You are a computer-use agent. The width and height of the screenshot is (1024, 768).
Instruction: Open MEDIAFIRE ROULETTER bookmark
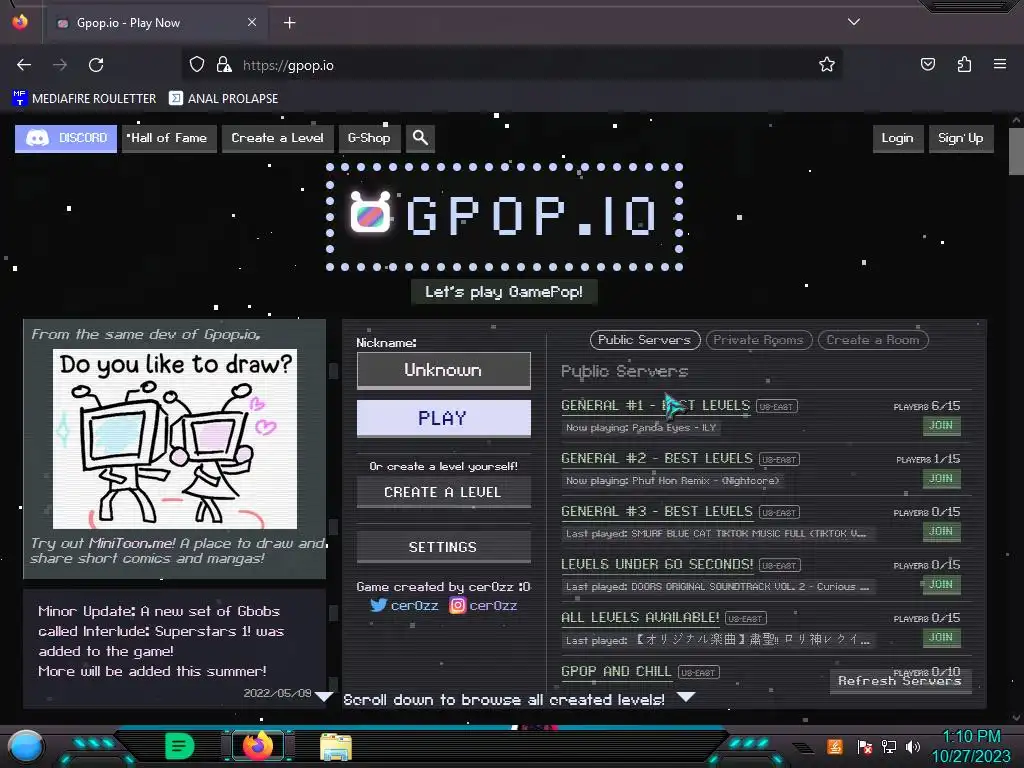coord(84,99)
